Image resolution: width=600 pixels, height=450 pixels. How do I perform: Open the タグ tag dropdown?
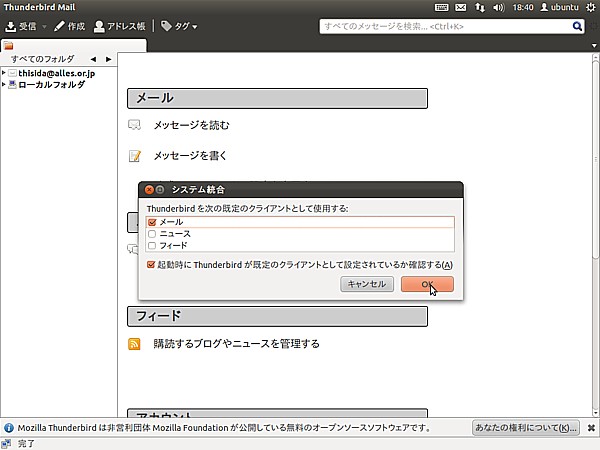[179, 26]
